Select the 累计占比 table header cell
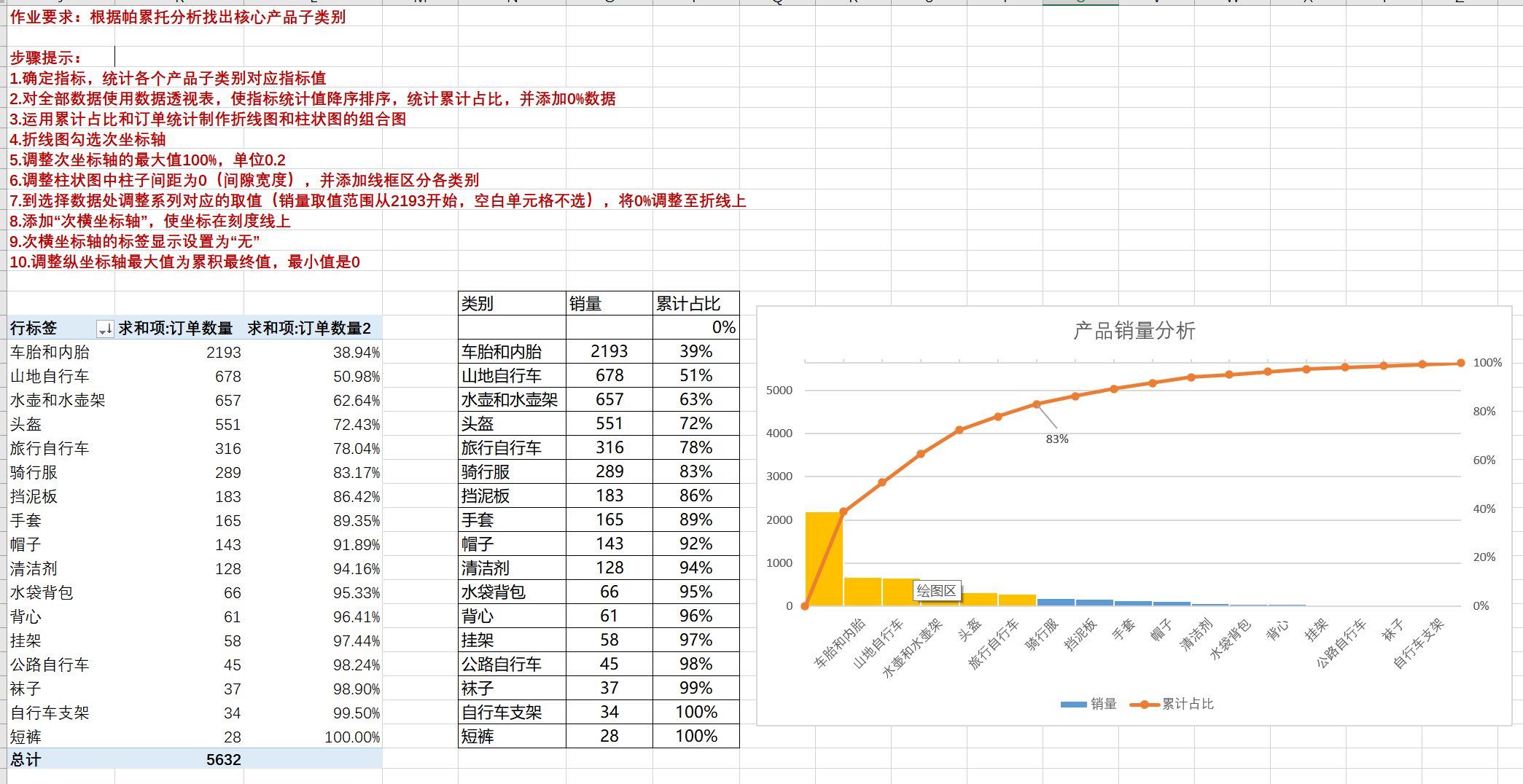Screen dimensions: 1523x784 click(696, 303)
